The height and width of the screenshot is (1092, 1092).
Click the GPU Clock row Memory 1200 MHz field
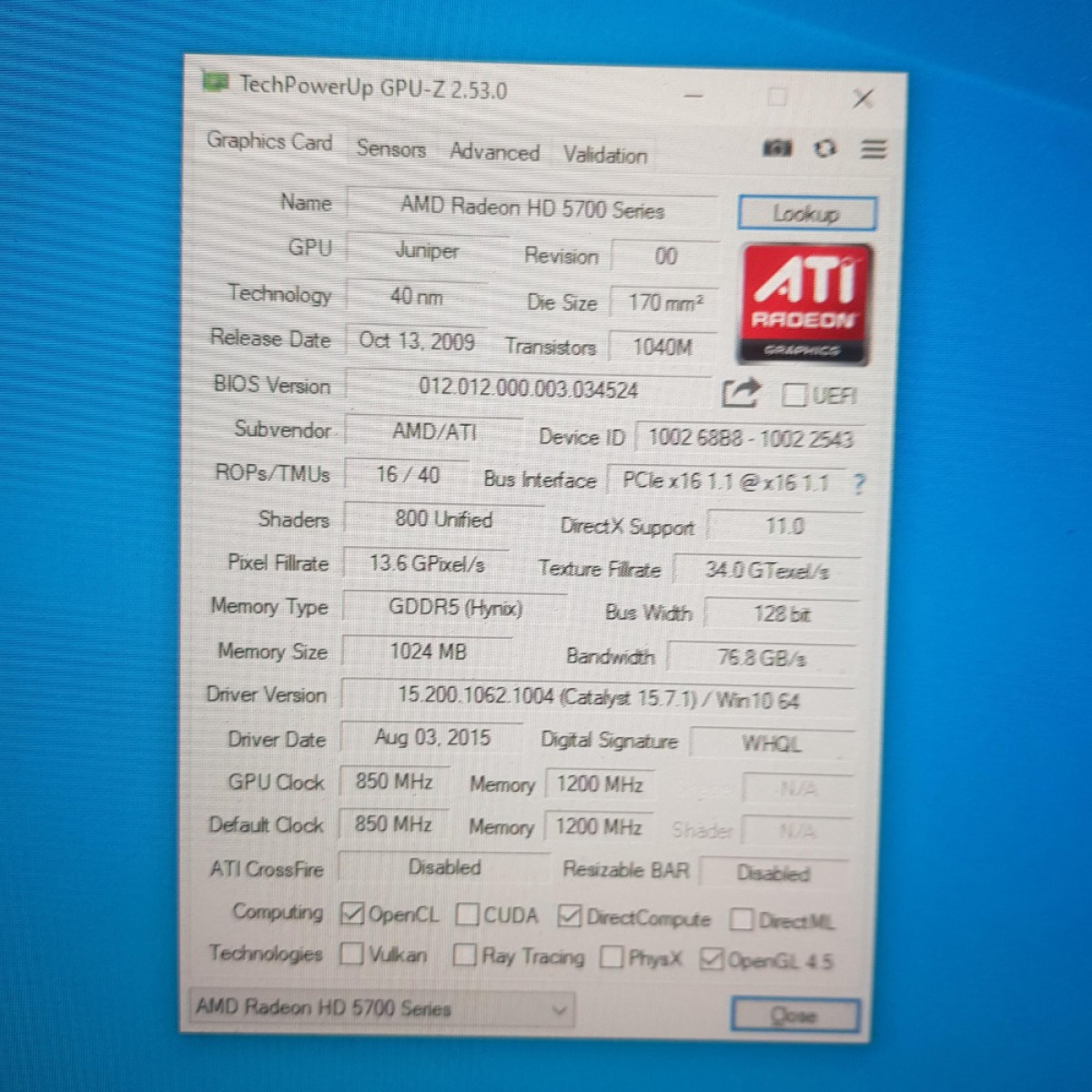(x=600, y=784)
